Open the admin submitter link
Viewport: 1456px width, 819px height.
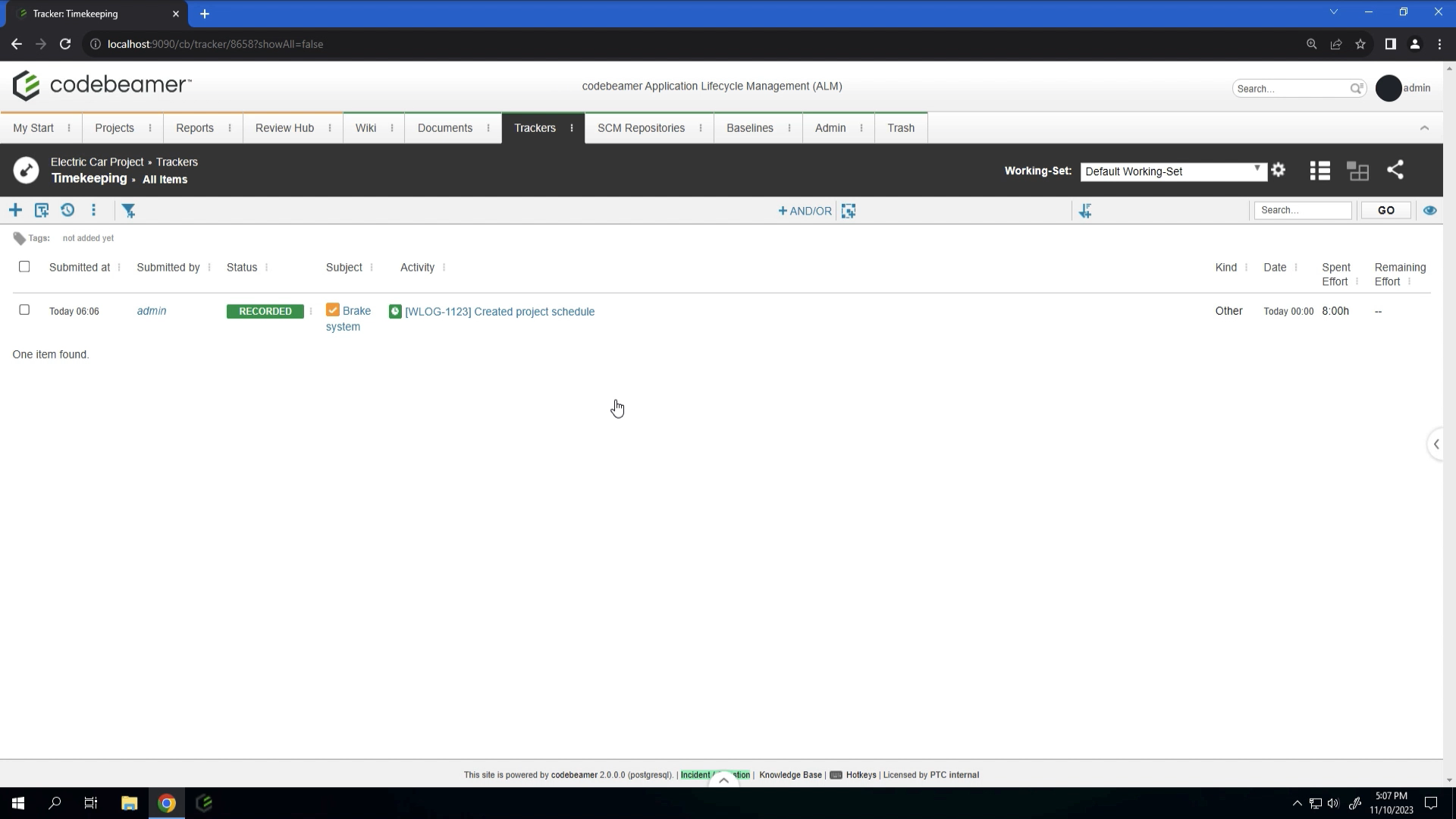tap(152, 311)
